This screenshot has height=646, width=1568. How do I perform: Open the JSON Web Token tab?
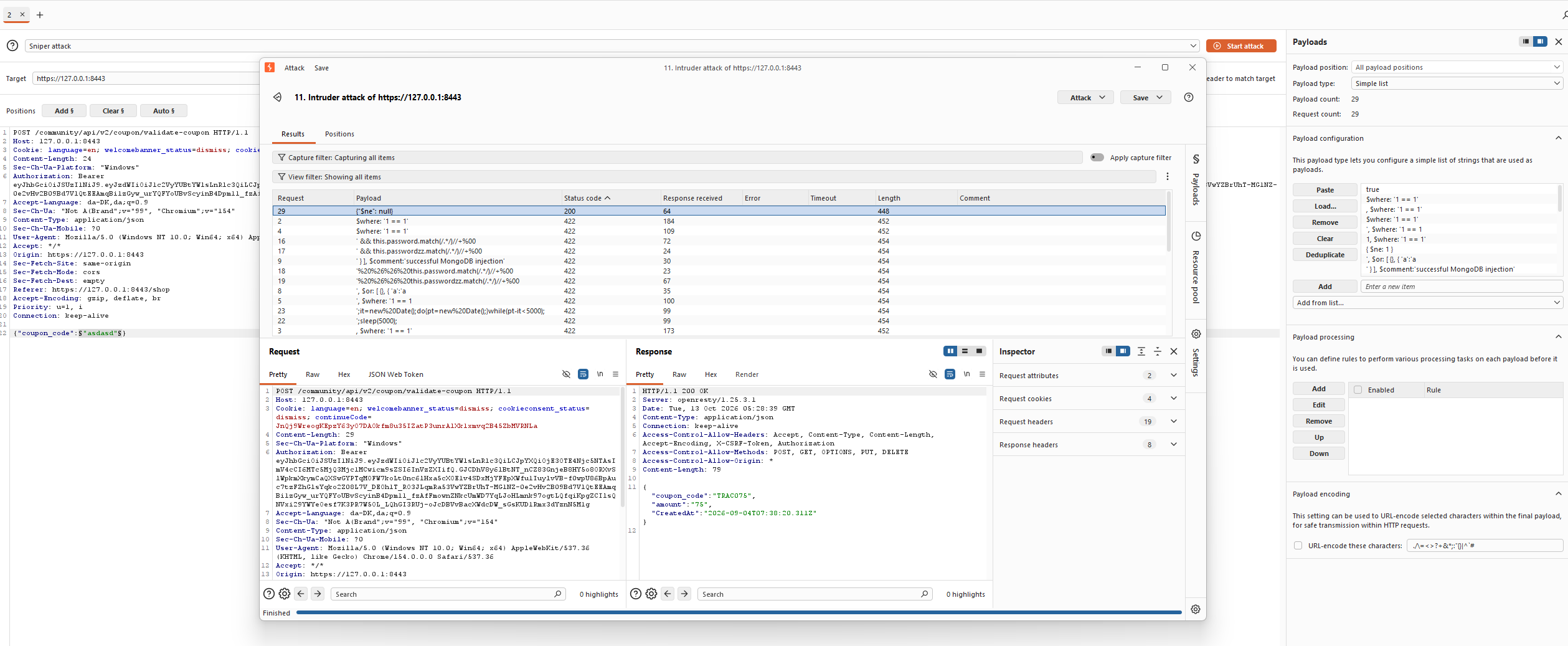(x=395, y=374)
